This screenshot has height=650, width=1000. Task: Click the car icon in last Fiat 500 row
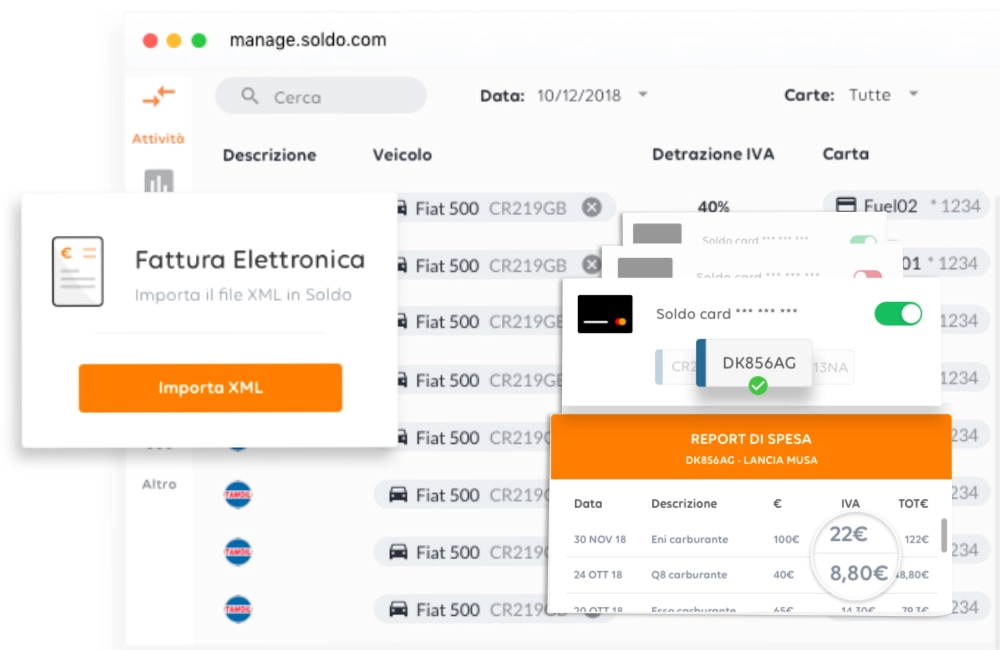point(399,609)
